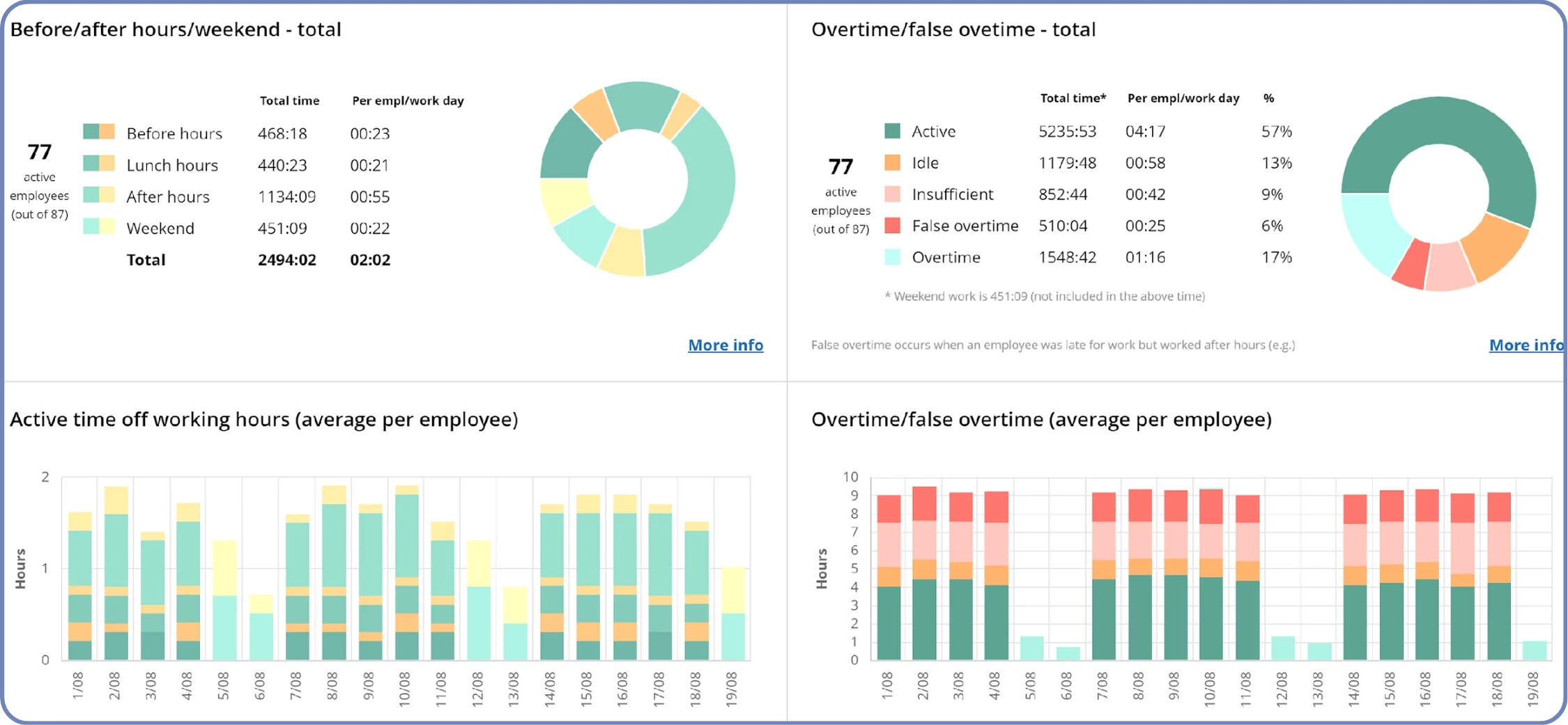1568x725 pixels.
Task: Click the 17% Overtime percentage
Action: coord(1277,257)
